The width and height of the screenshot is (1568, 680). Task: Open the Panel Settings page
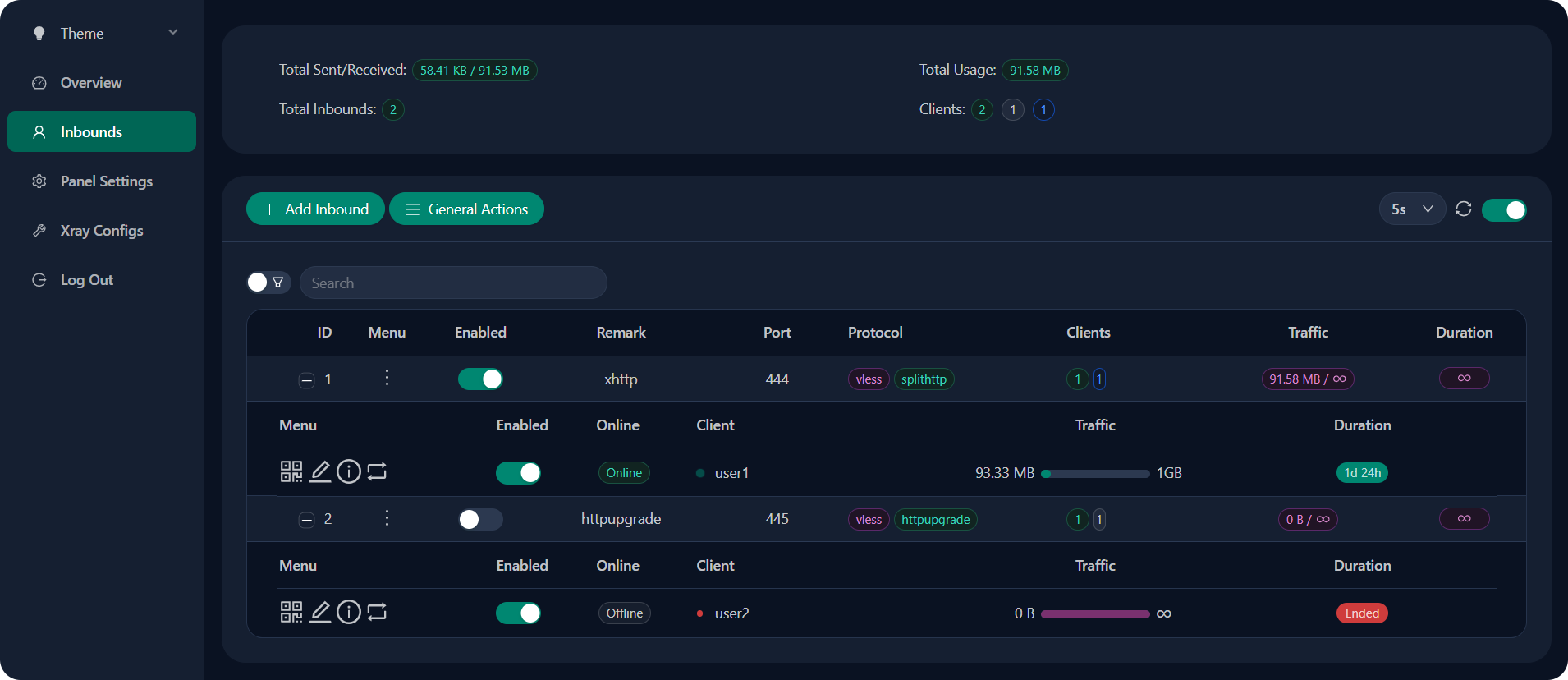click(106, 181)
